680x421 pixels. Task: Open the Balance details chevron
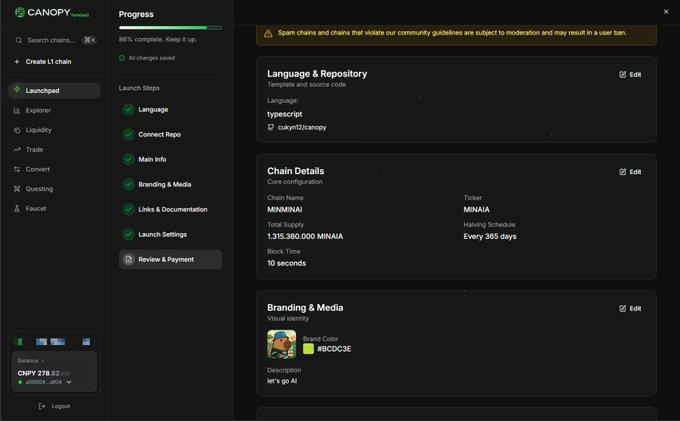coord(42,361)
